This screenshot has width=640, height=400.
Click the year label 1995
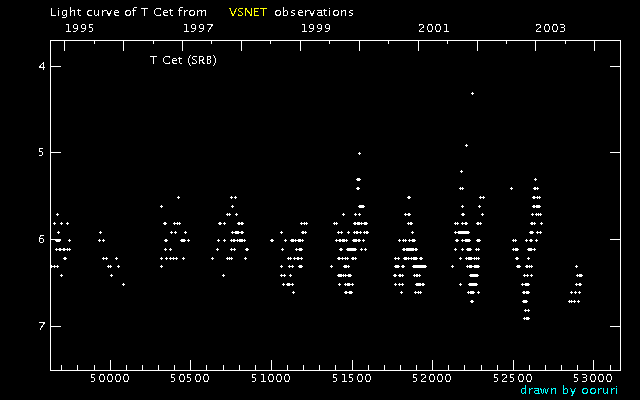[x=79, y=28]
